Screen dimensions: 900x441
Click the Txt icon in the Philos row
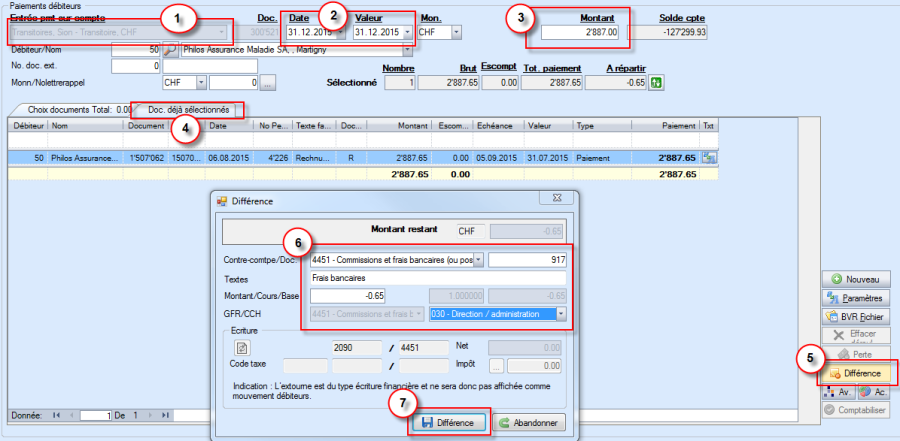pyautogui.click(x=710, y=157)
